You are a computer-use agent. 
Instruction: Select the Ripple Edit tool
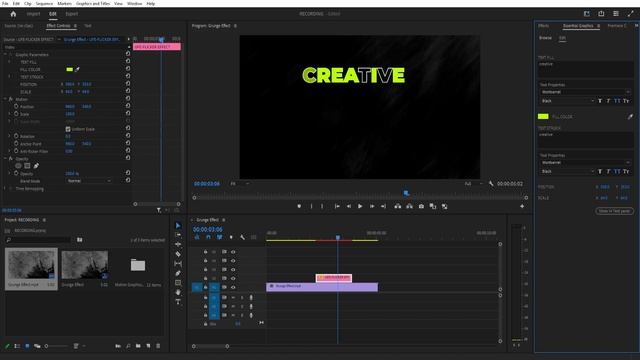pyautogui.click(x=178, y=244)
